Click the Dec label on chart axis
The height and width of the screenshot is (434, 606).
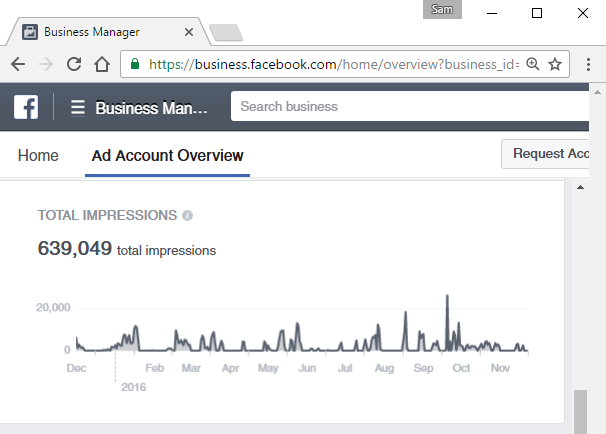point(76,368)
